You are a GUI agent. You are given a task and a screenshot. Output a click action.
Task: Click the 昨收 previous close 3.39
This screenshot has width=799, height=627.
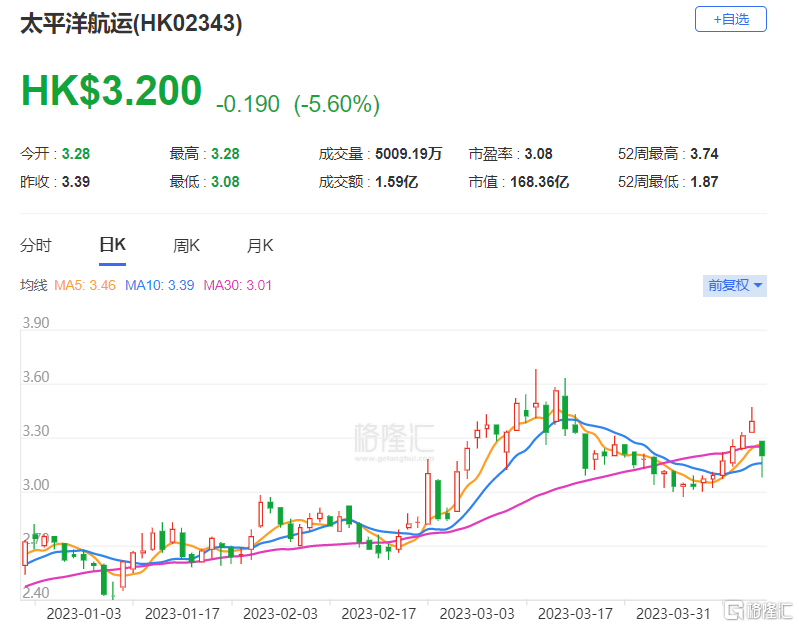click(76, 182)
